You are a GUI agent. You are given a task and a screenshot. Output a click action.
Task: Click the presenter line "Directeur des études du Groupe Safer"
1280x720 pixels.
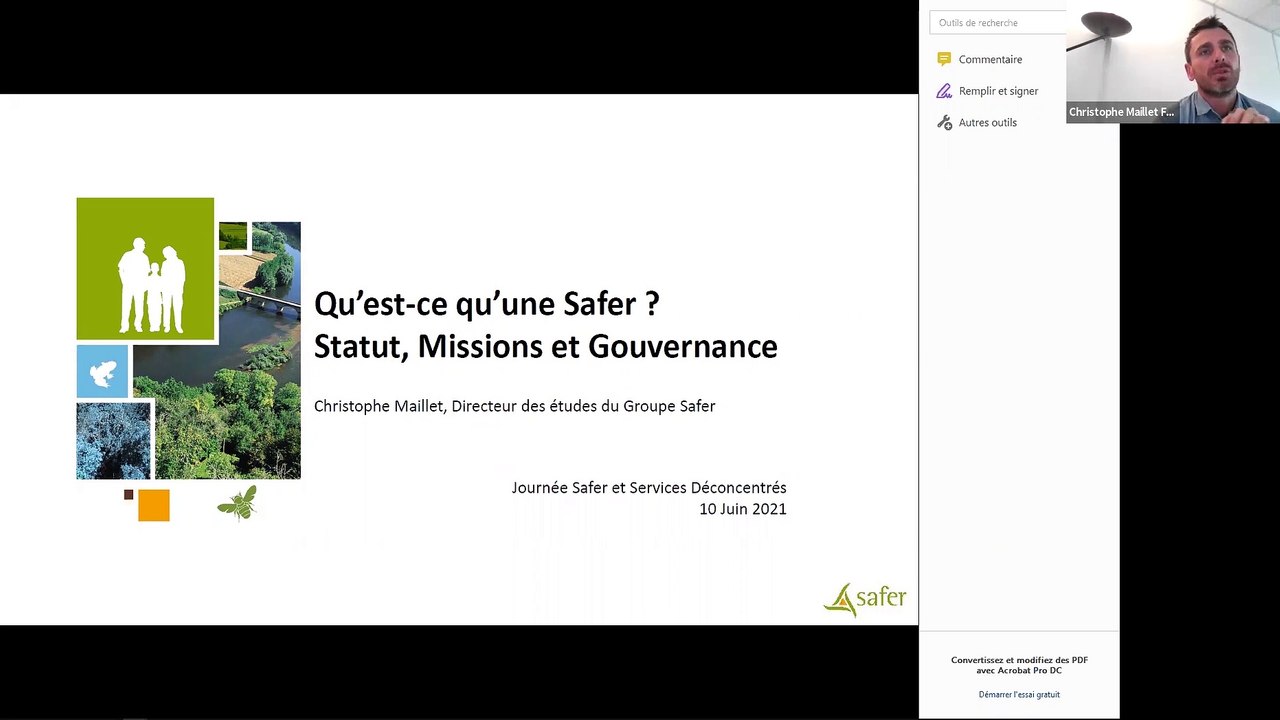coord(583,406)
